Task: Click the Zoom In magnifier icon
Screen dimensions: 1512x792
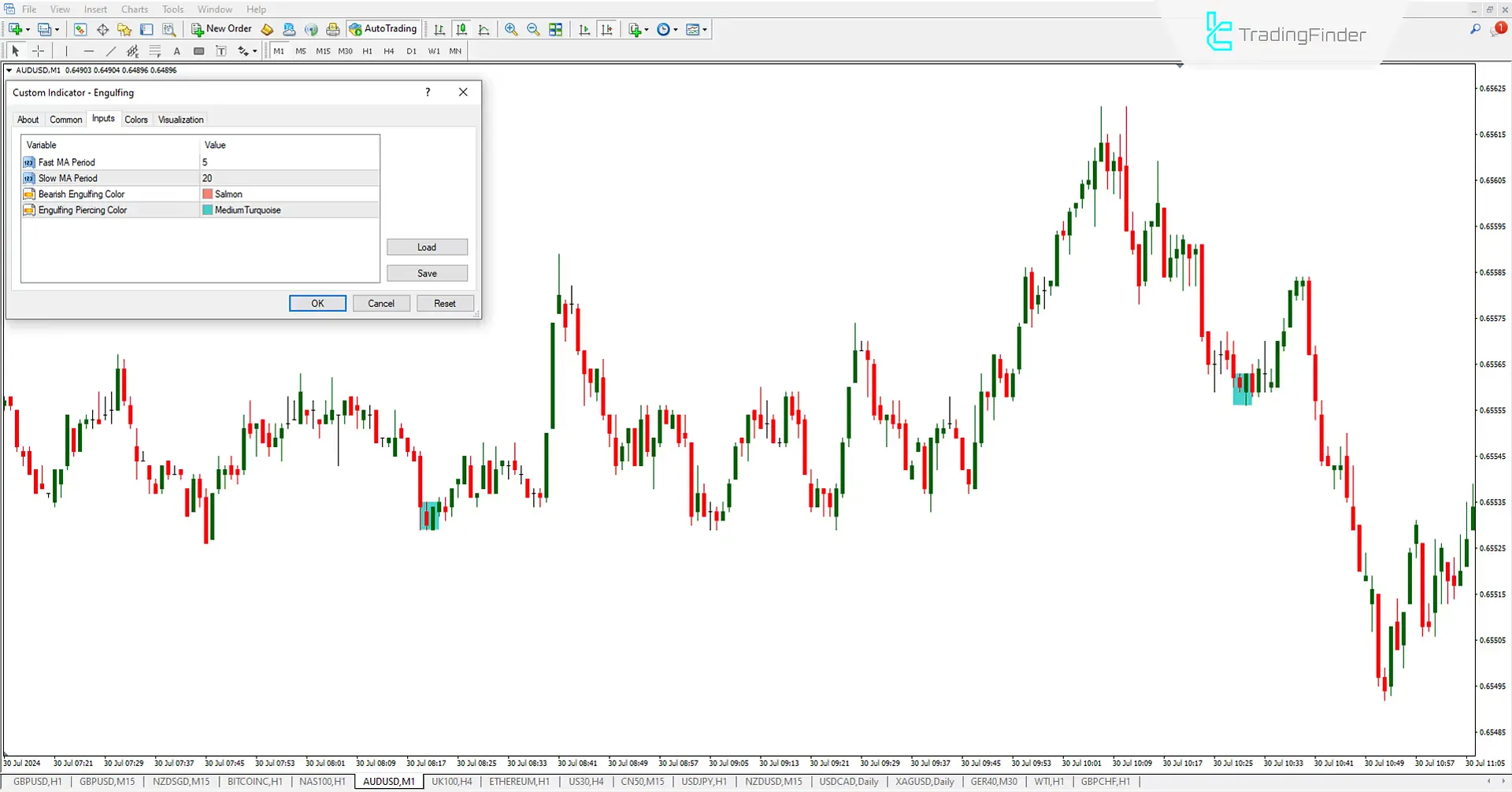Action: point(511,29)
